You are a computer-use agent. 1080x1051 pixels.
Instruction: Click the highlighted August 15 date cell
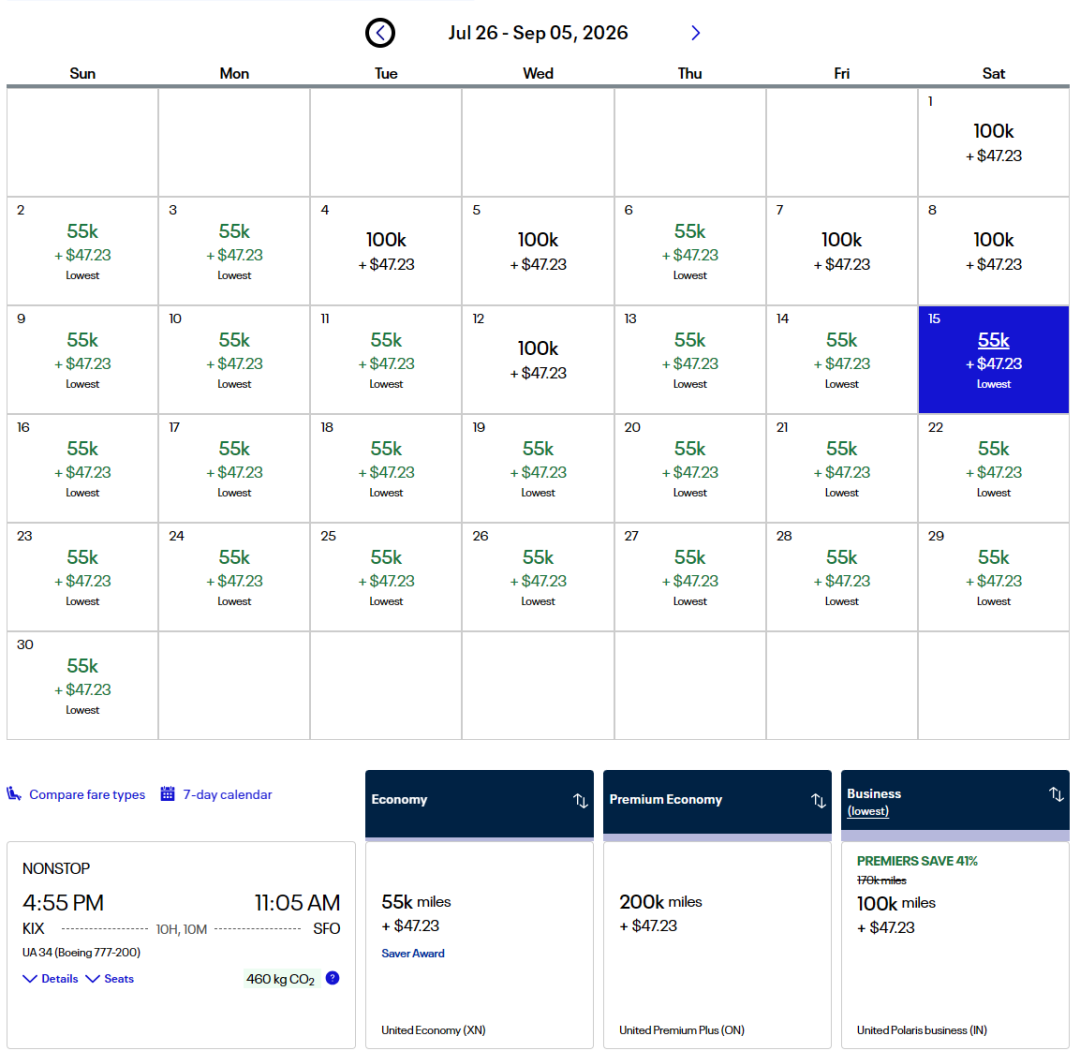tap(993, 359)
